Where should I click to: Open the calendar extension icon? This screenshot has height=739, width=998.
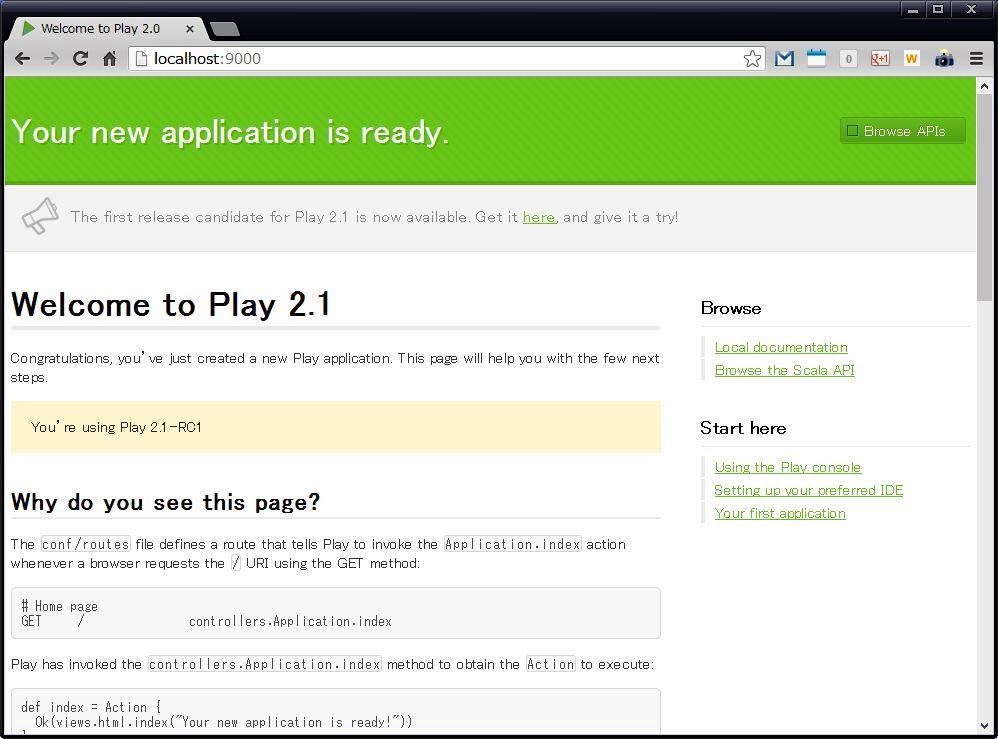point(816,59)
